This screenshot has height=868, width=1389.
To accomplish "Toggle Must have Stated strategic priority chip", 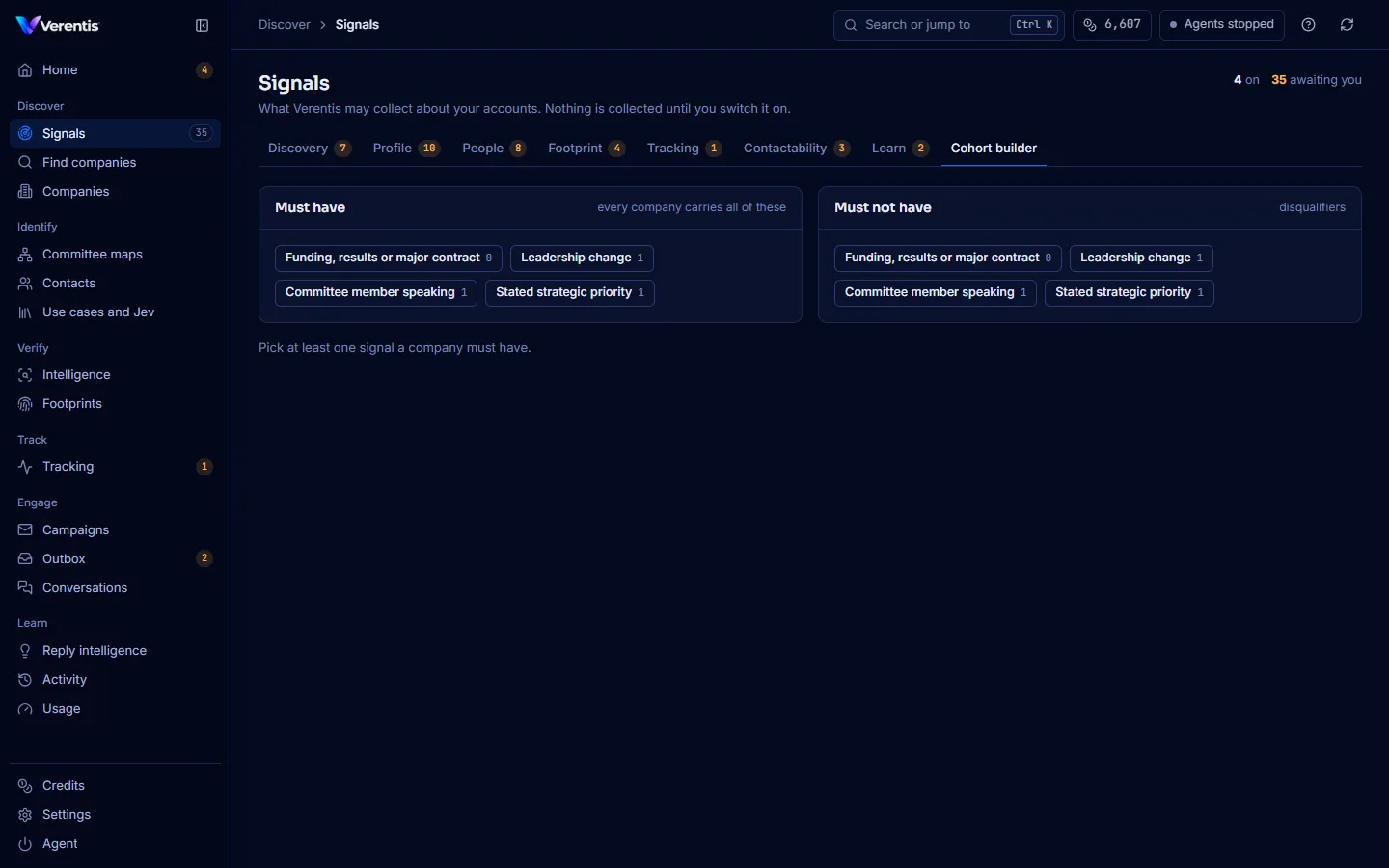I will (570, 293).
